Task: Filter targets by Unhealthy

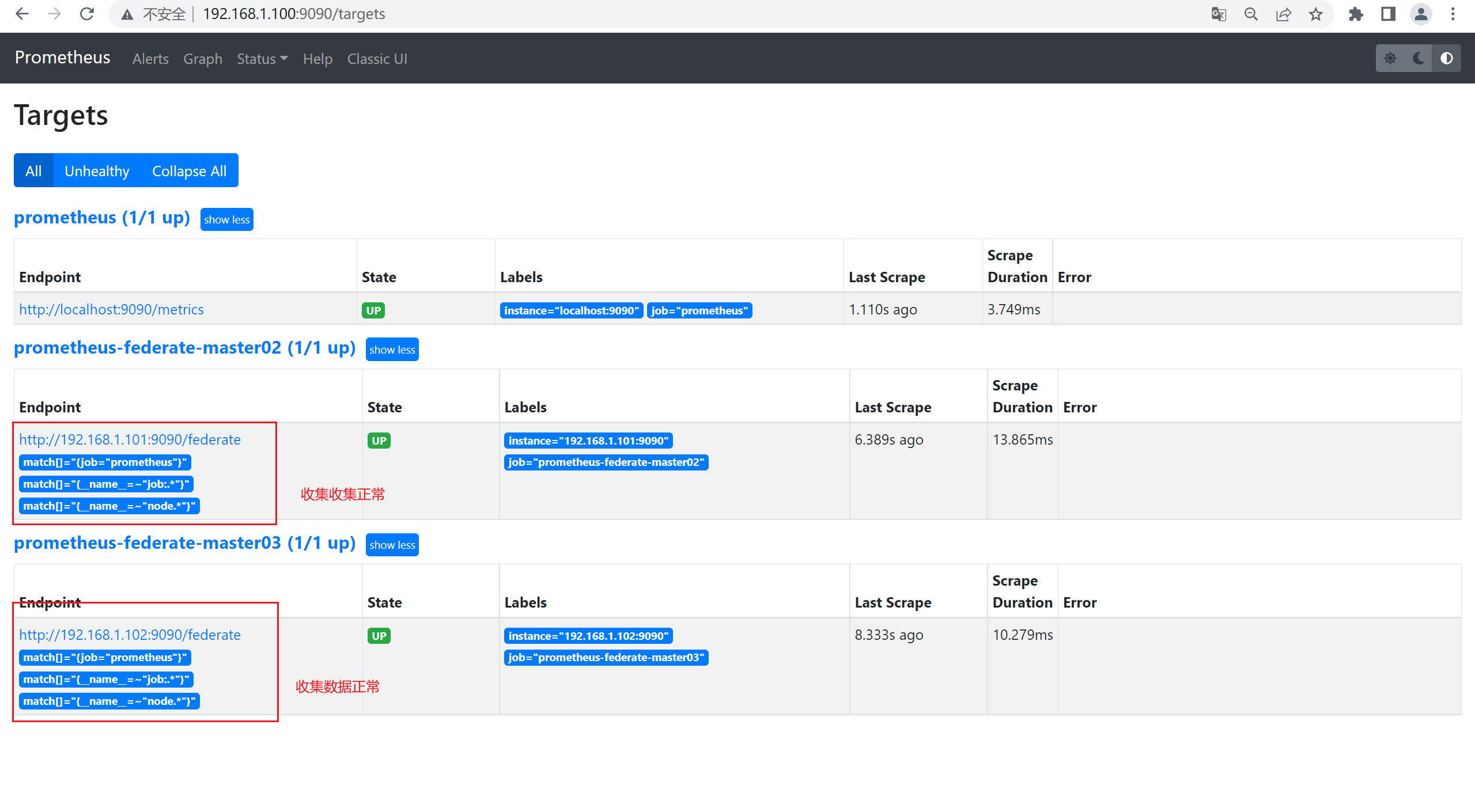Action: (97, 170)
